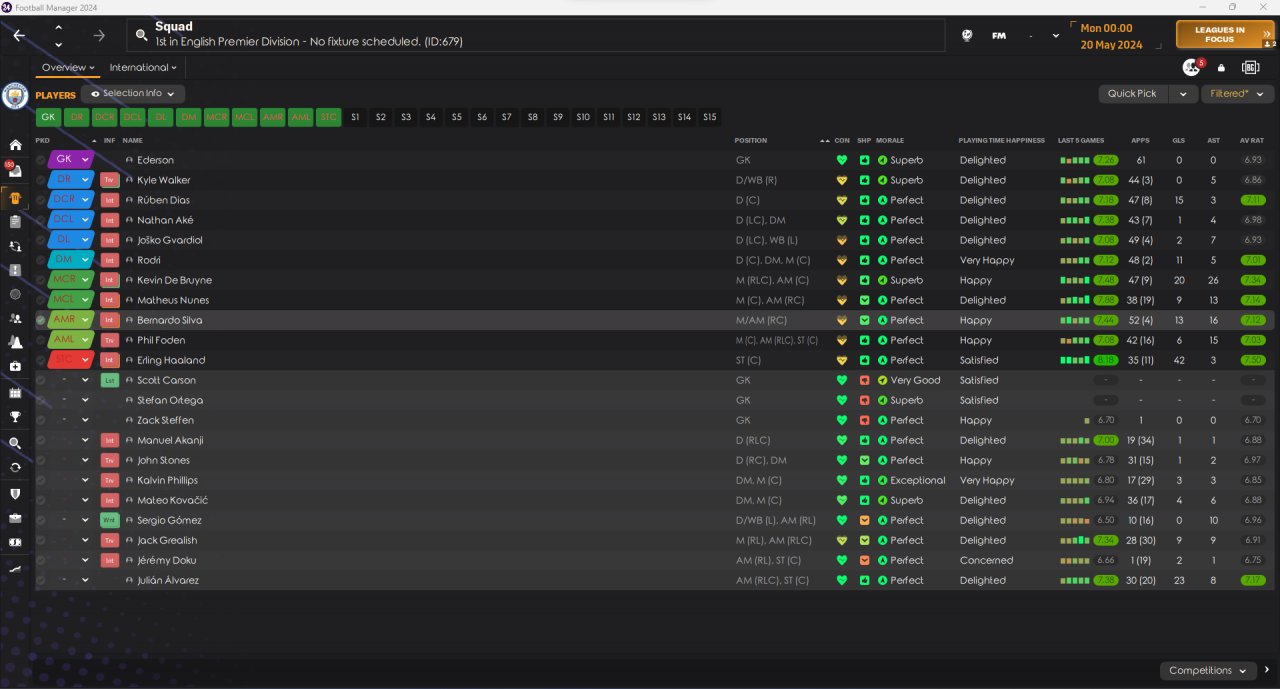The height and width of the screenshot is (689, 1280).
Task: Open the Overview tab menu
Action: click(68, 67)
